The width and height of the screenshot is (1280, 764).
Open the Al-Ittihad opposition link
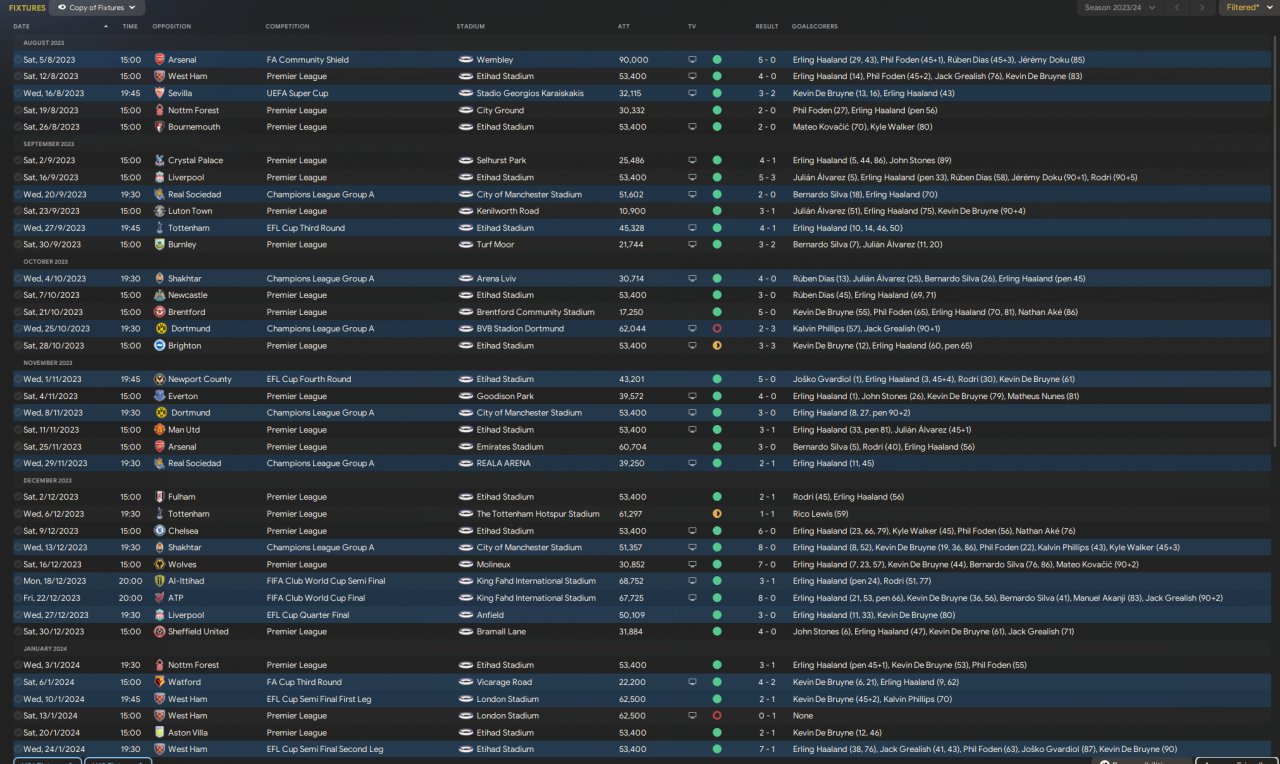[185, 581]
